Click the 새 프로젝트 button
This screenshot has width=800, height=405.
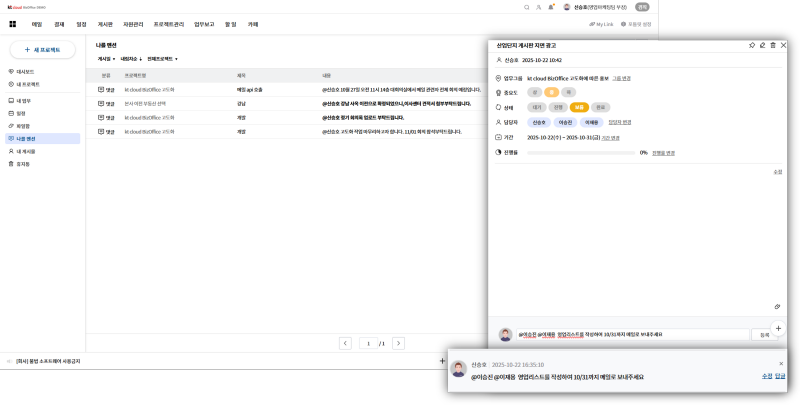pyautogui.click(x=42, y=49)
